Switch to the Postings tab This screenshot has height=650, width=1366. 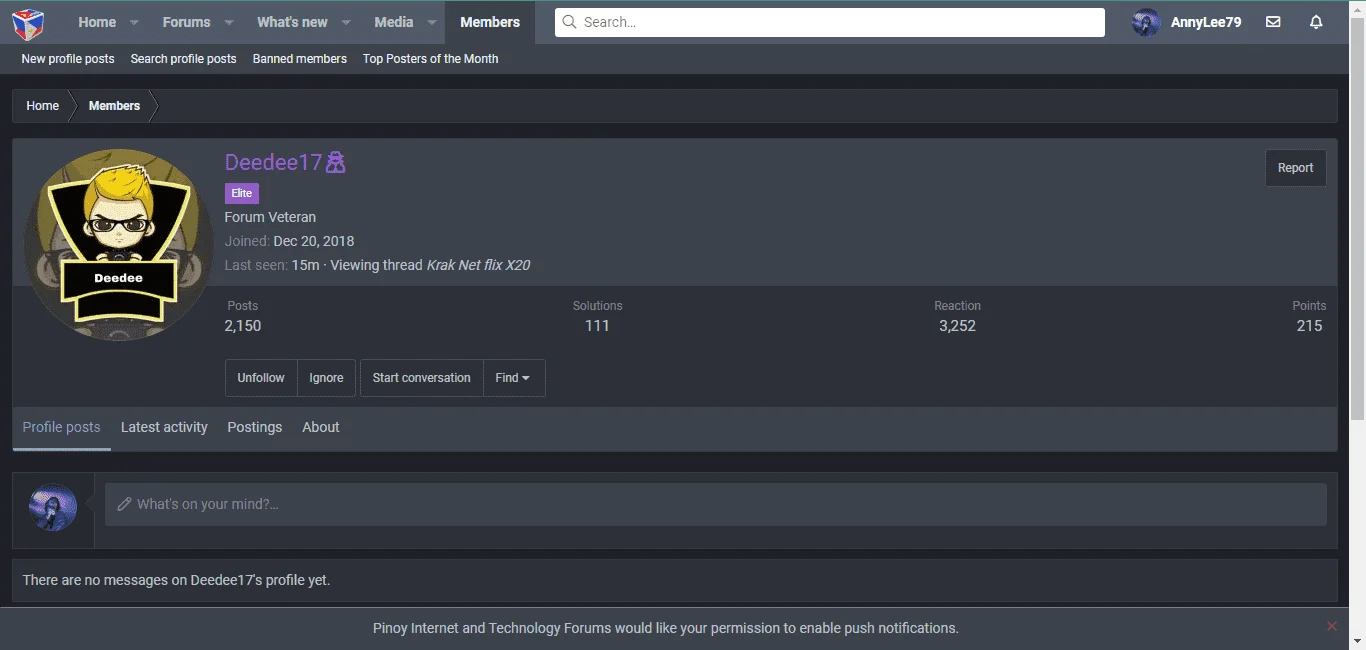tap(255, 427)
